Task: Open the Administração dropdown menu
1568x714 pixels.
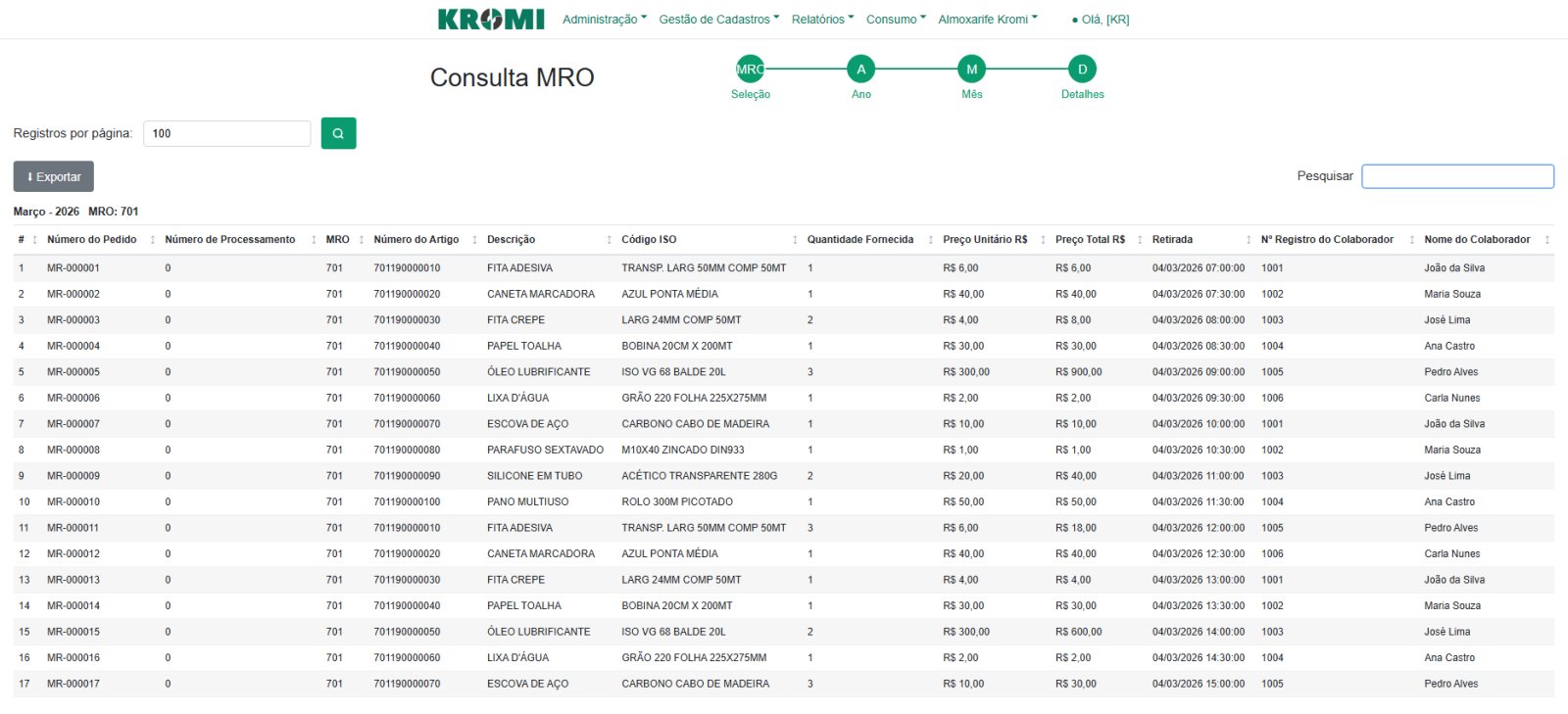Action: [x=604, y=20]
